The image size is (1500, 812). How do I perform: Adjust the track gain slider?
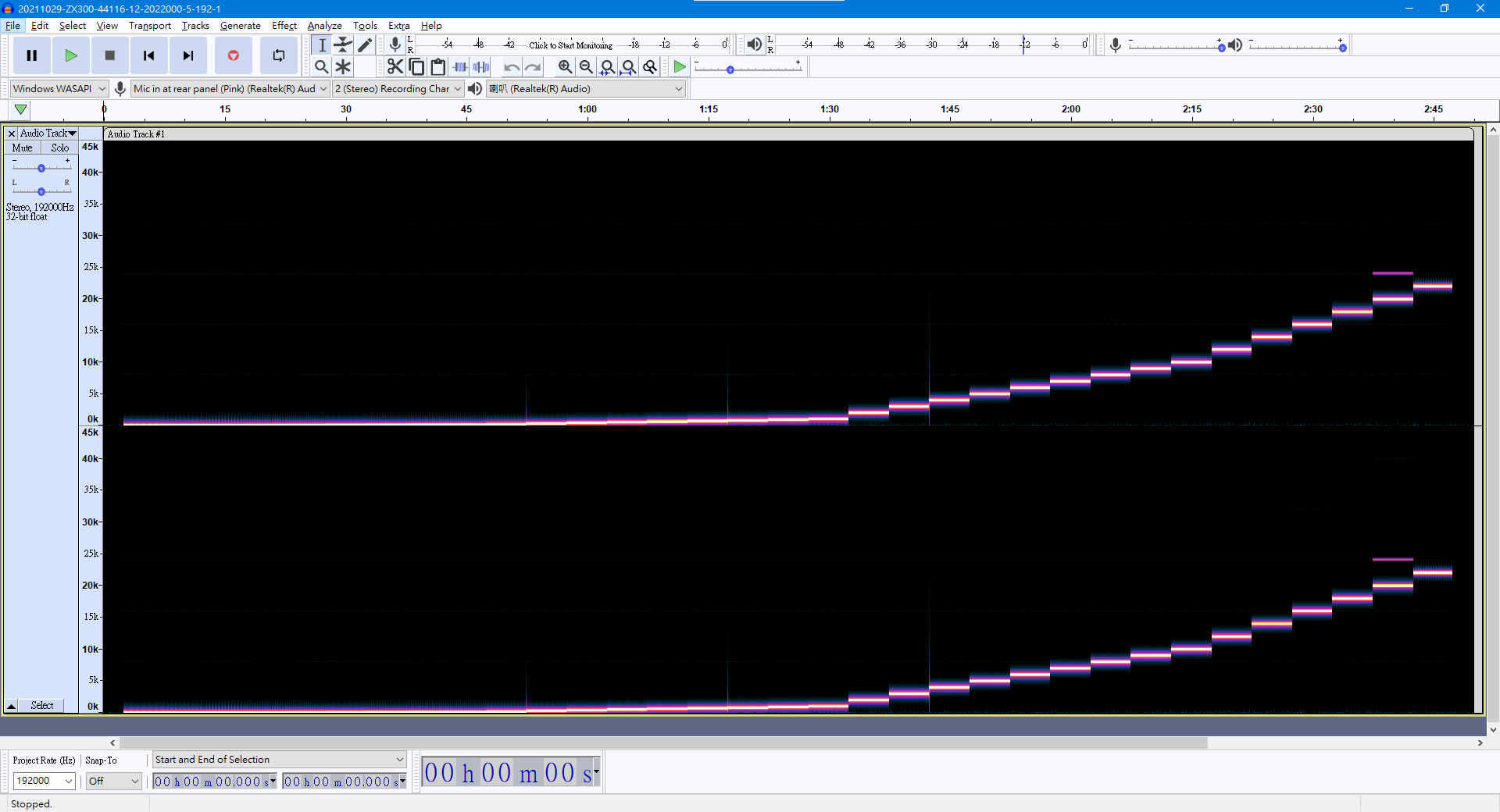[x=41, y=168]
